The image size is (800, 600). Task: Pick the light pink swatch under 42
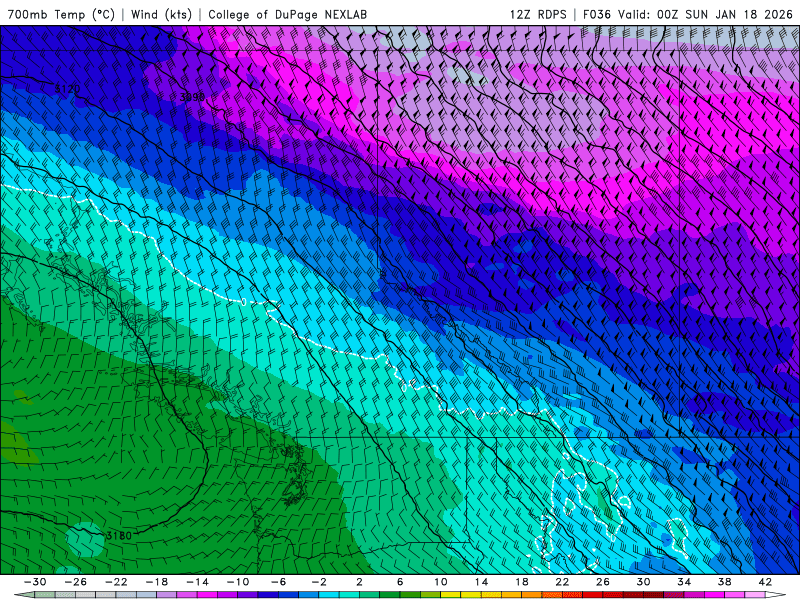755,595
